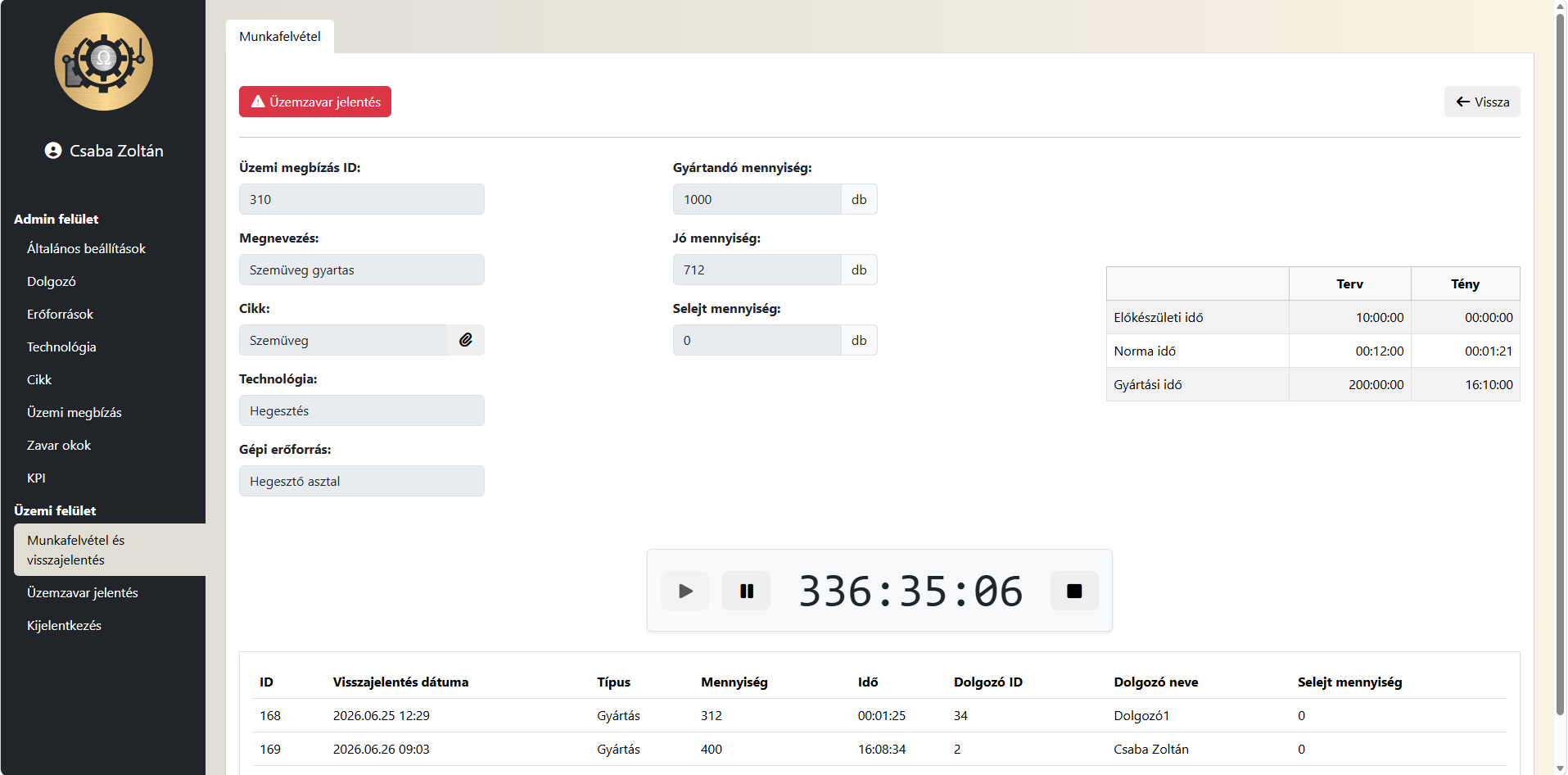
Task: Click the quantity cell showing 400
Action: coord(712,749)
